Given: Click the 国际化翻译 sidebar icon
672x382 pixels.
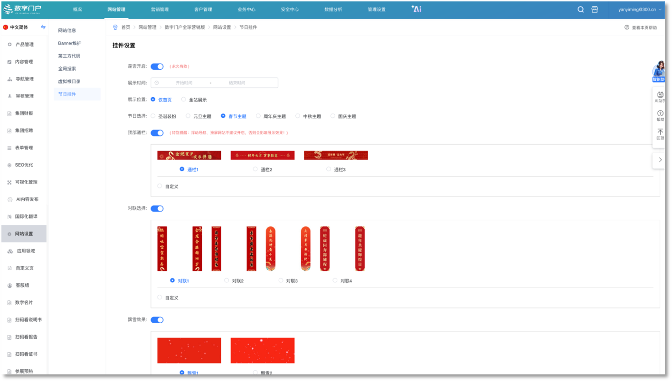Looking at the screenshot, I should 9,217.
